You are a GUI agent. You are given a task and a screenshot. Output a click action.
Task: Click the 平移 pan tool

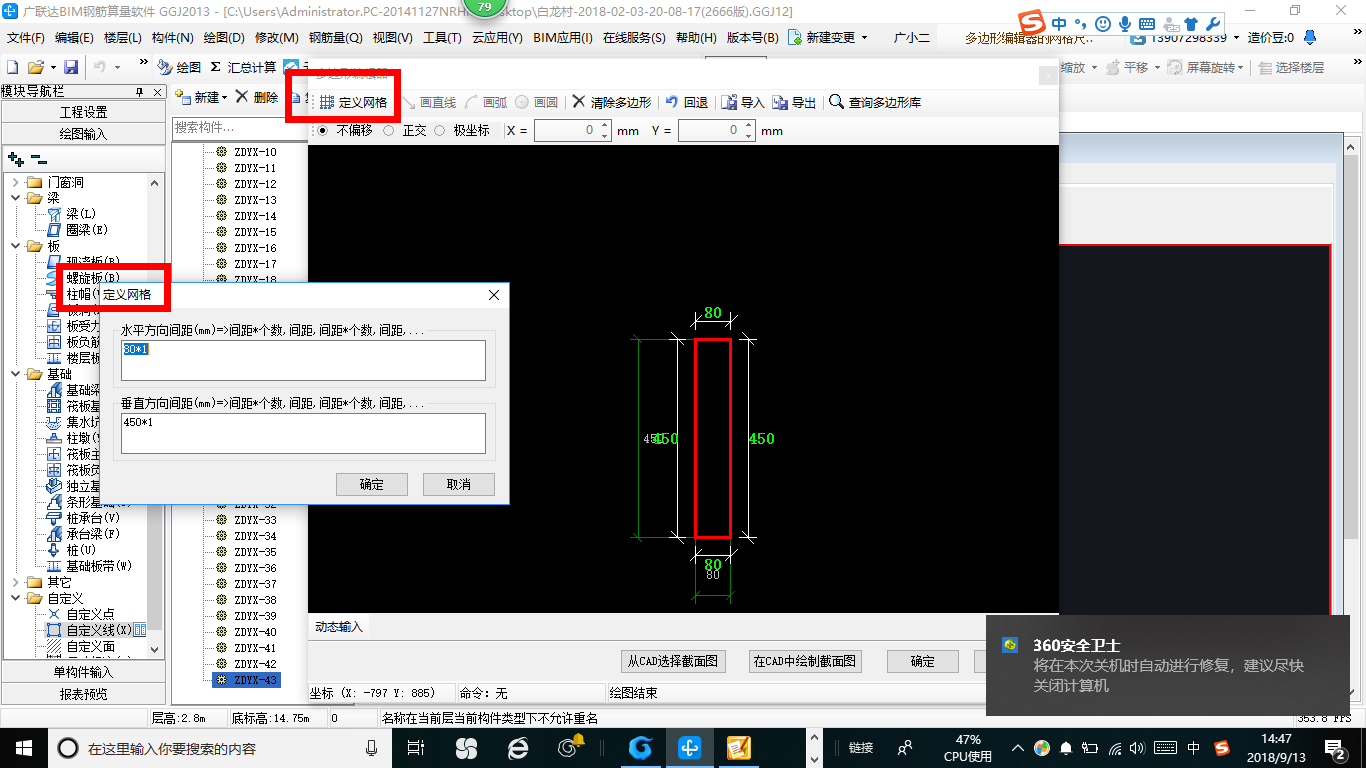pos(1126,67)
